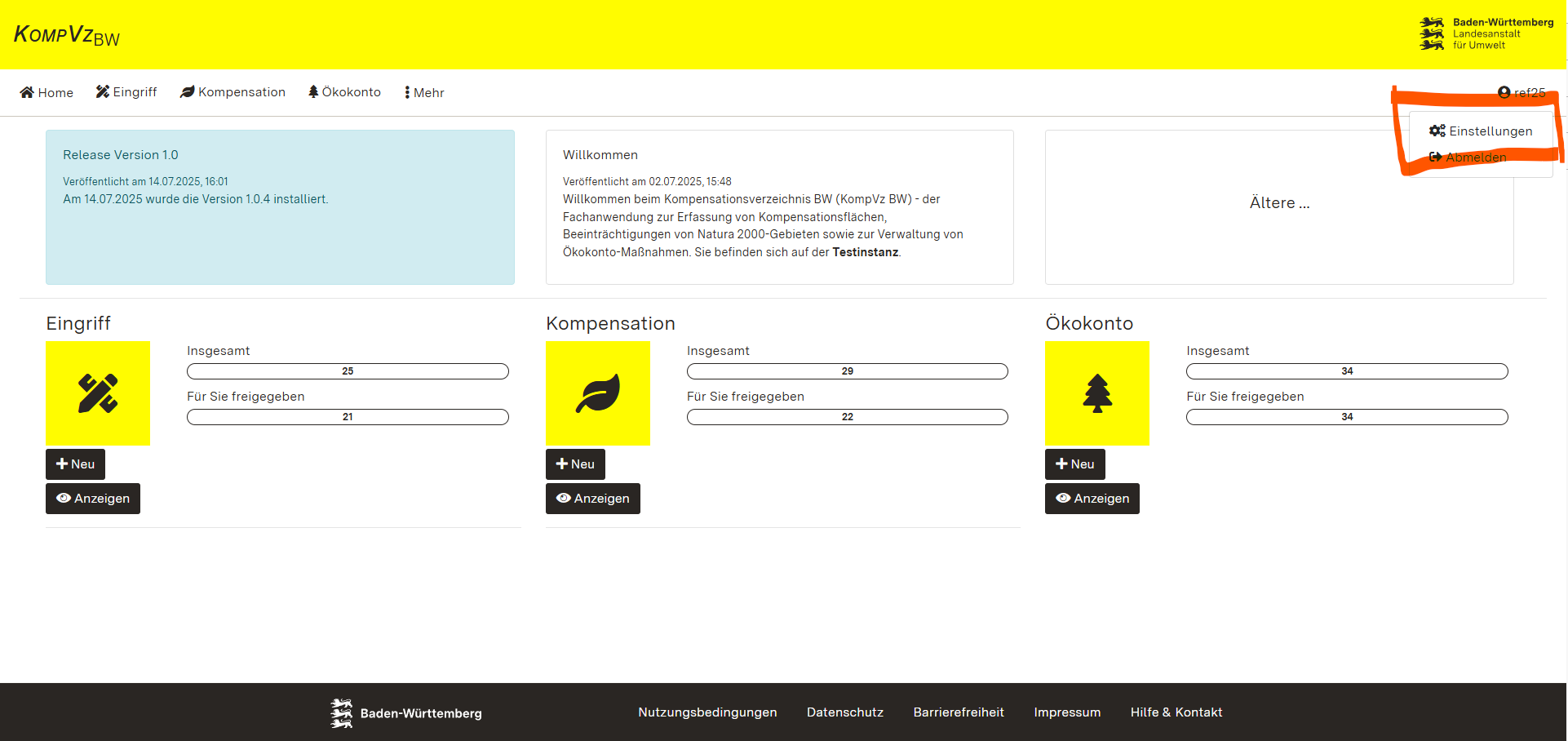Select Einstellungen from the user dropdown
This screenshot has height=741, width=1568.
tap(1481, 131)
